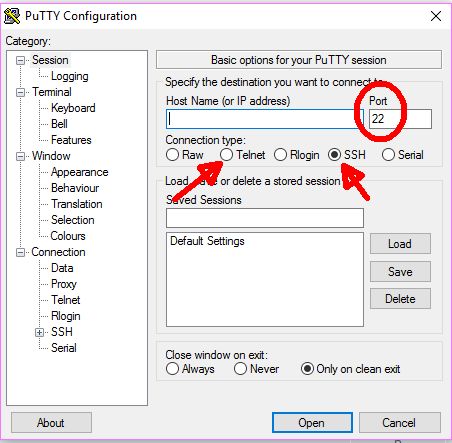The image size is (452, 443).
Task: Open the Telnet category in tree
Action: pos(65,300)
